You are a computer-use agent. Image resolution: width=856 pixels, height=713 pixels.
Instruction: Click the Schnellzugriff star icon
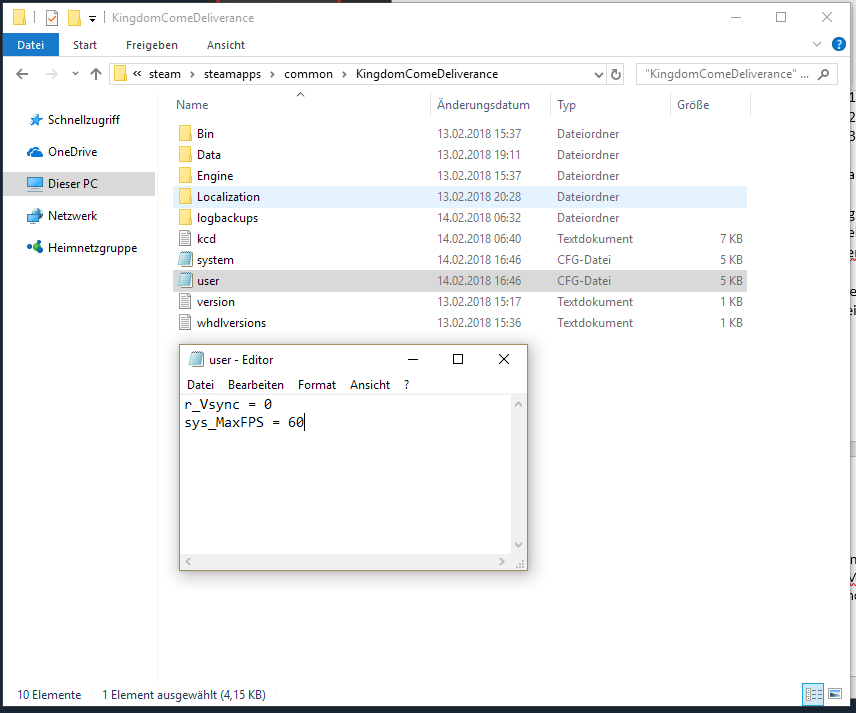[35, 120]
